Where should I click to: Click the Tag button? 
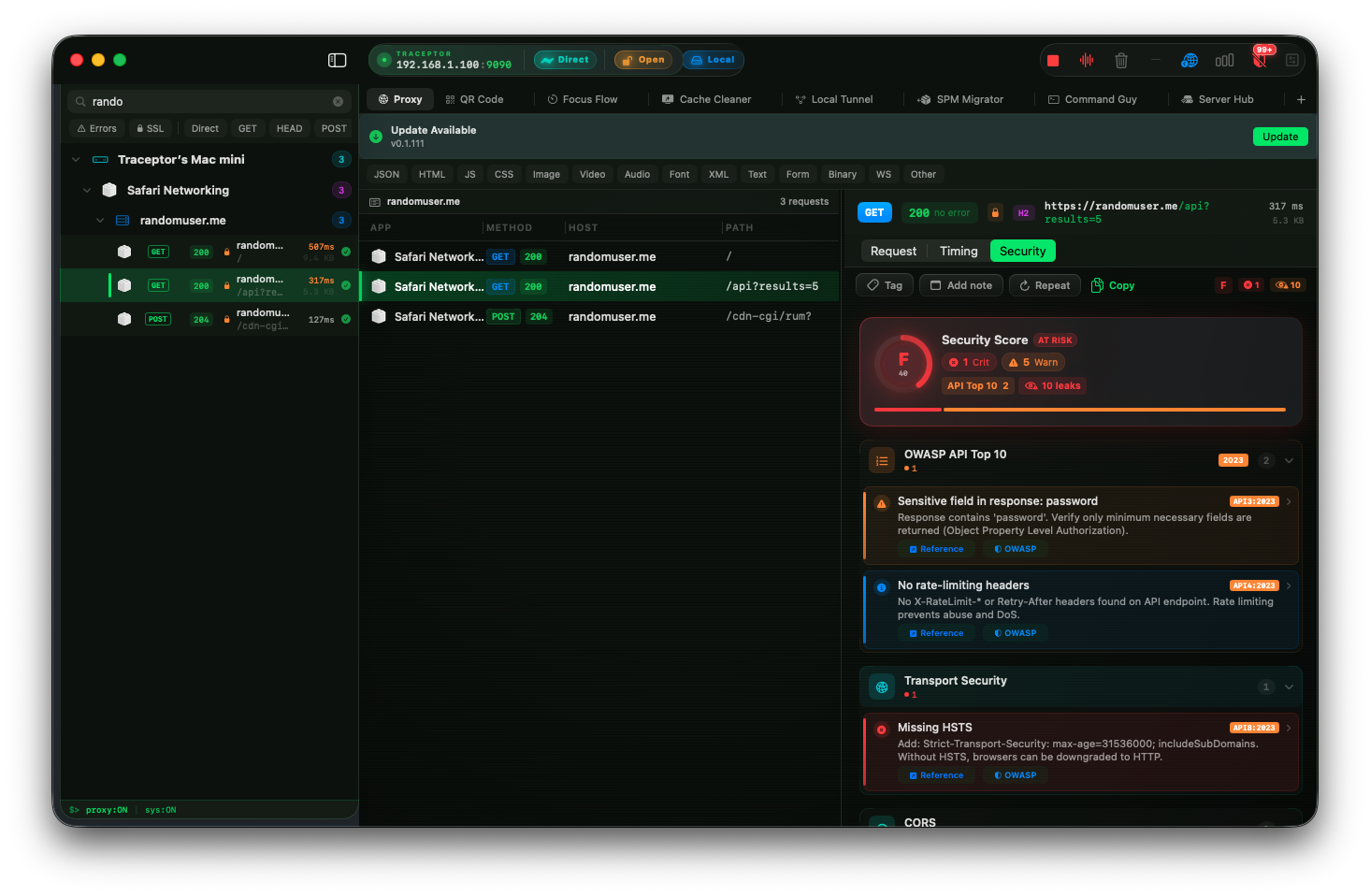(x=884, y=285)
